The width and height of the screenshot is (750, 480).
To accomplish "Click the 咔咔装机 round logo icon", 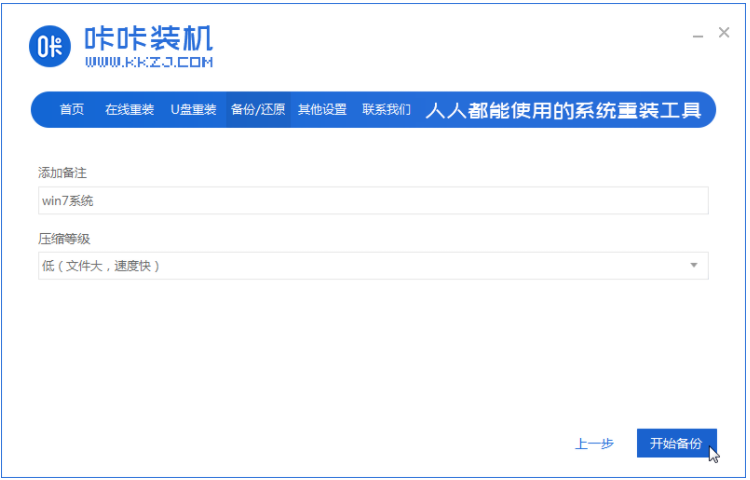I will tap(50, 46).
